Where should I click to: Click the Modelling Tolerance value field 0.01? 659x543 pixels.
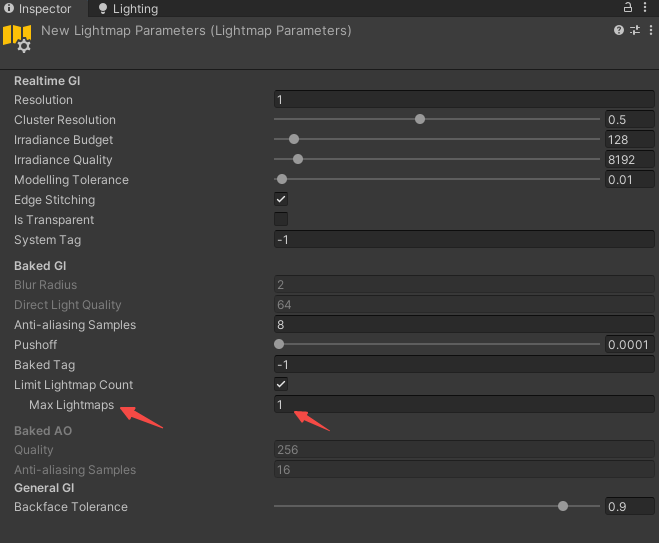coord(630,179)
